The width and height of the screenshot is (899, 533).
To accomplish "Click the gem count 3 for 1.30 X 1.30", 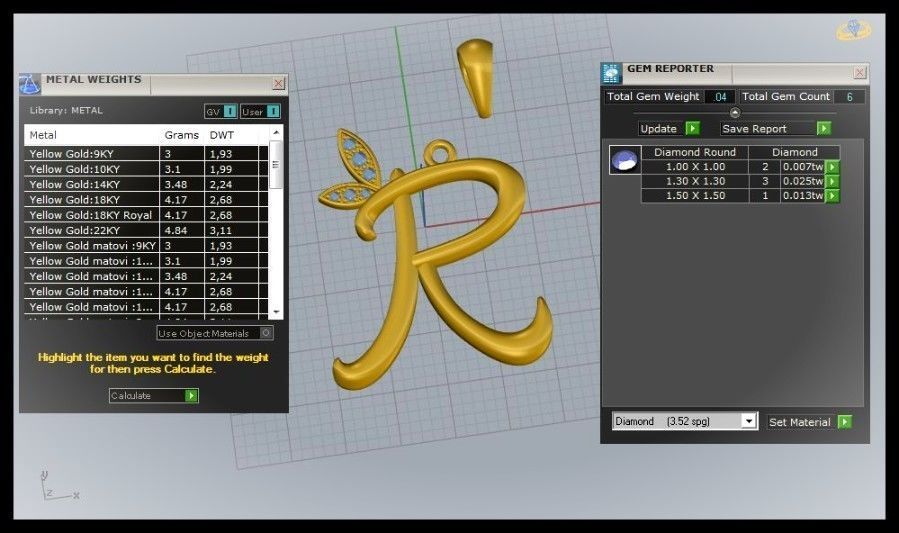I will pos(765,181).
